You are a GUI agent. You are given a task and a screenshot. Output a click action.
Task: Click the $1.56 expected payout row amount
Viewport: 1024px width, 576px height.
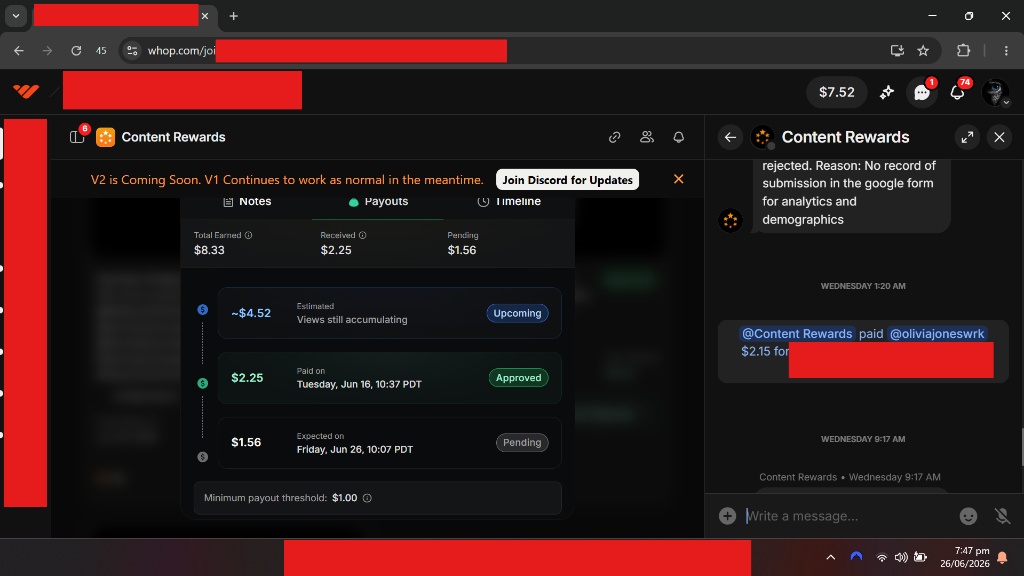click(246, 442)
